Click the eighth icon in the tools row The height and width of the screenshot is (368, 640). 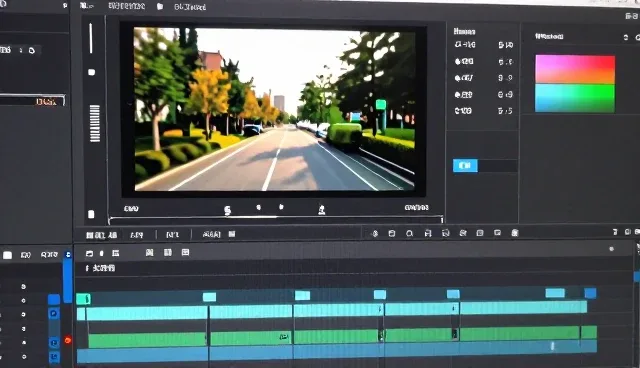(x=497, y=233)
